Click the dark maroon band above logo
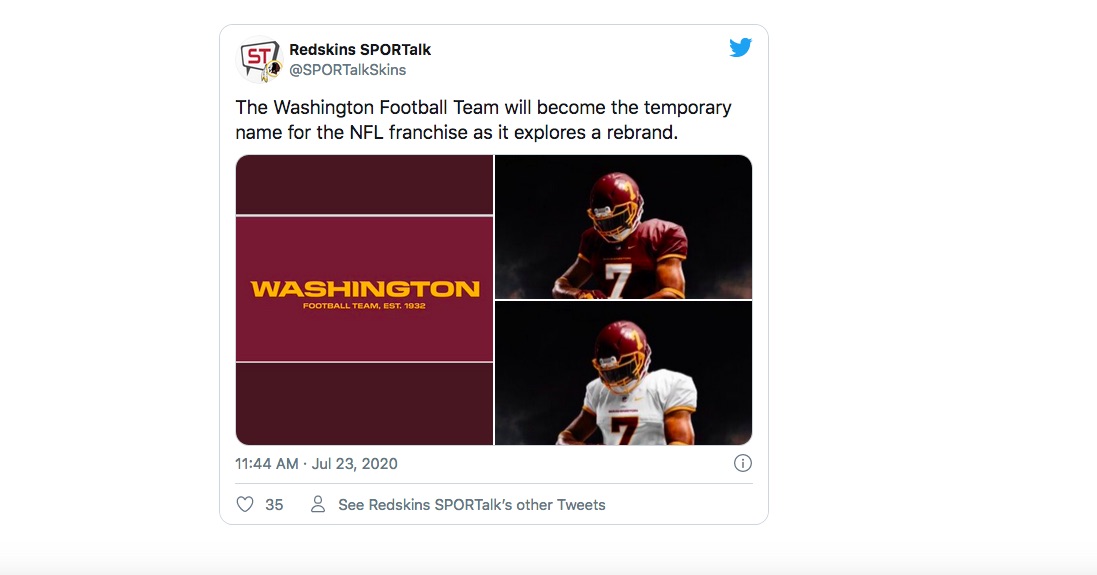Screen dimensions: 1097x575 pyautogui.click(x=365, y=185)
